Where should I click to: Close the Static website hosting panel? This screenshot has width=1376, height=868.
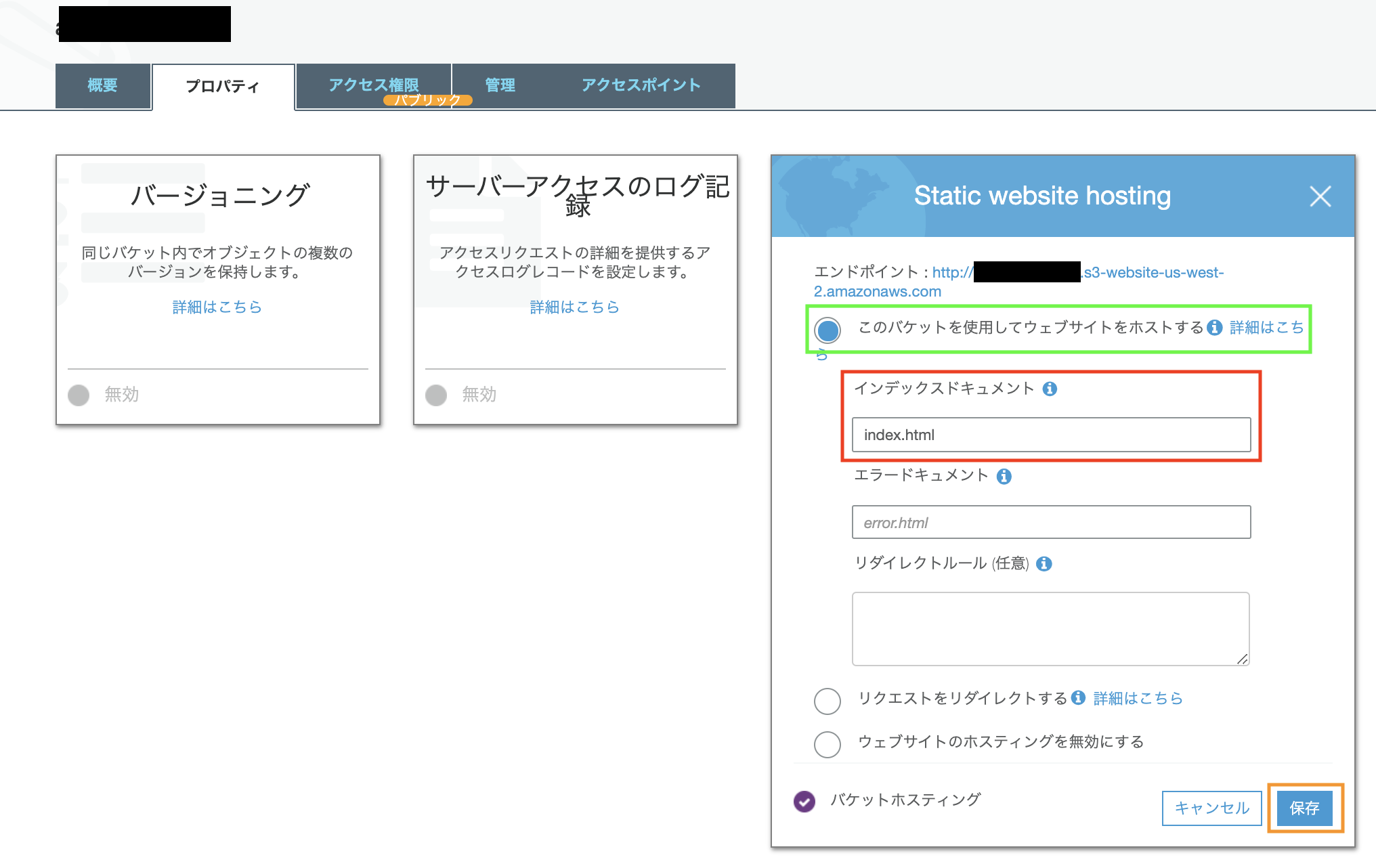click(1320, 196)
